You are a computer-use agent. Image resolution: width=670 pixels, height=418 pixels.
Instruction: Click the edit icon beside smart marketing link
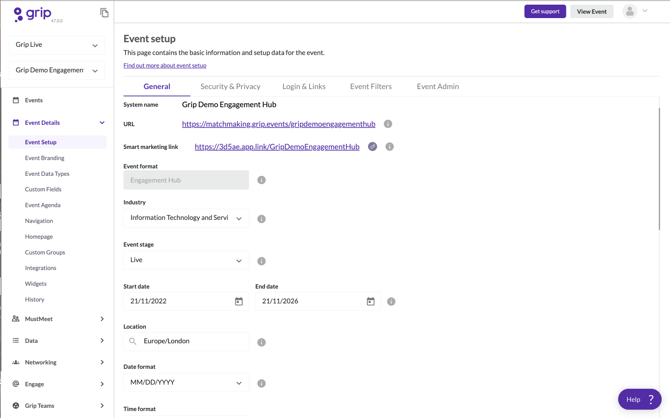372,147
